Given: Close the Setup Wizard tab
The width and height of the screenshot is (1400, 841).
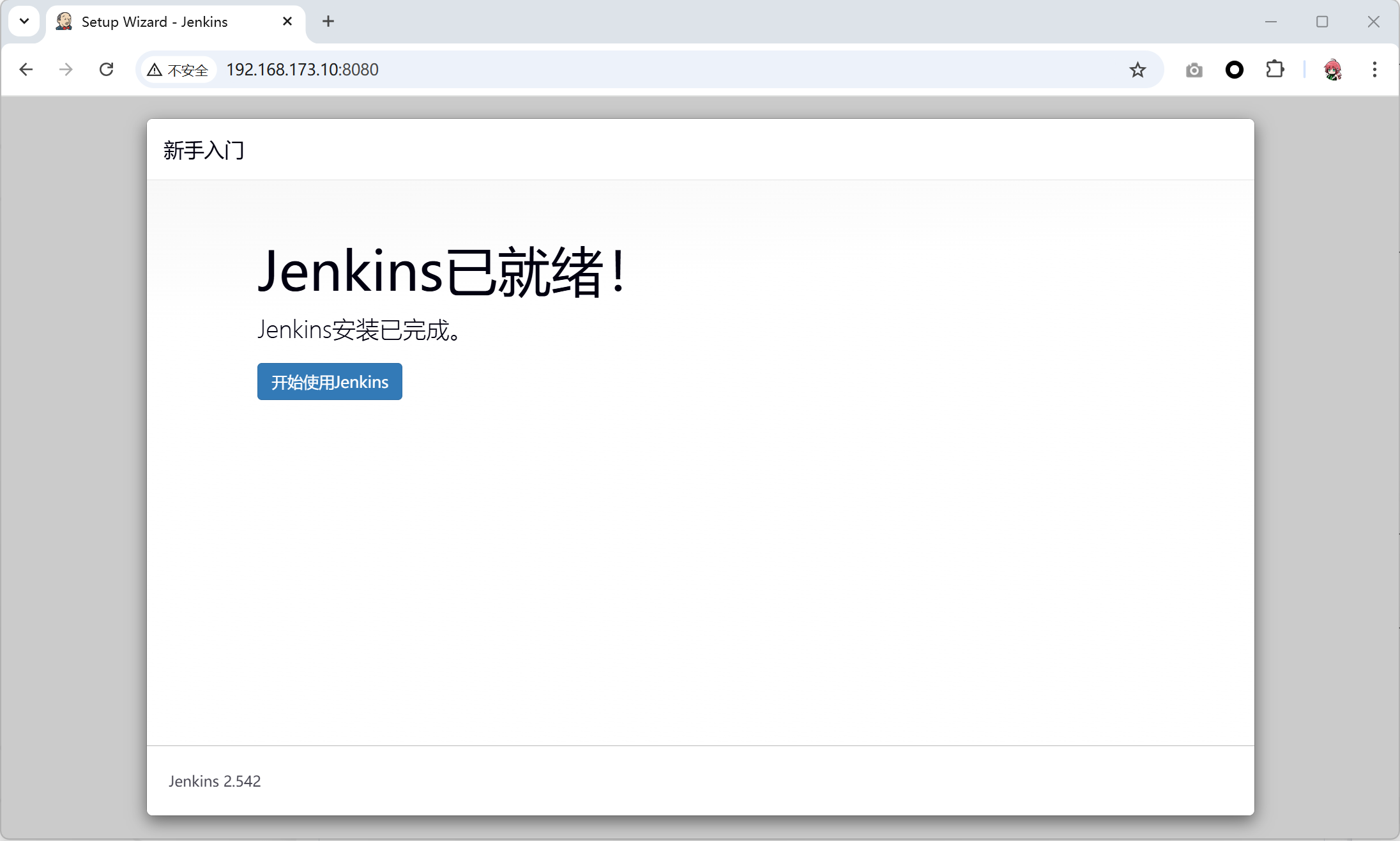Looking at the screenshot, I should click(x=287, y=22).
